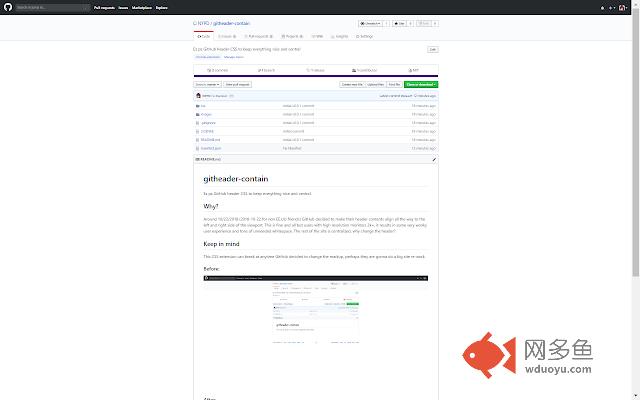Open Pull requests in top navigation
The image size is (640, 400).
pos(104,7)
